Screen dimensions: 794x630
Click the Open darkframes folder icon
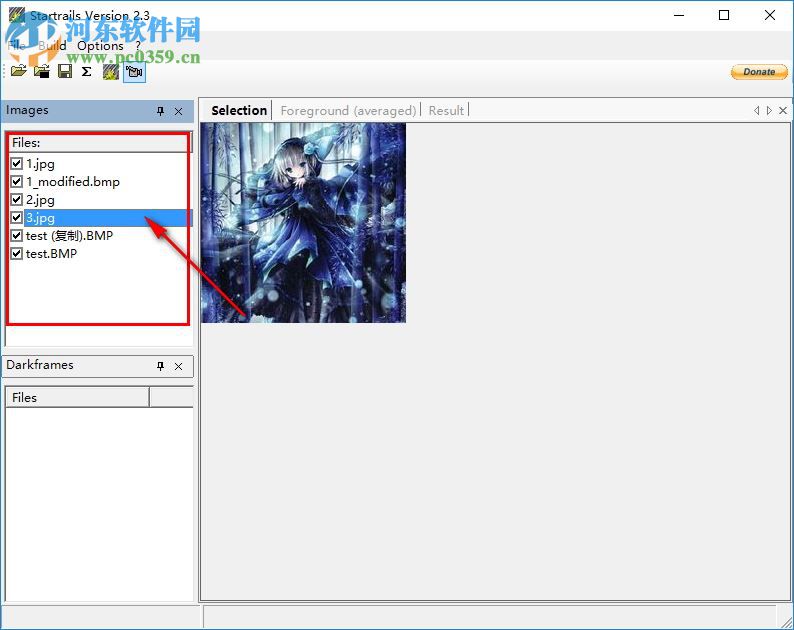click(42, 71)
